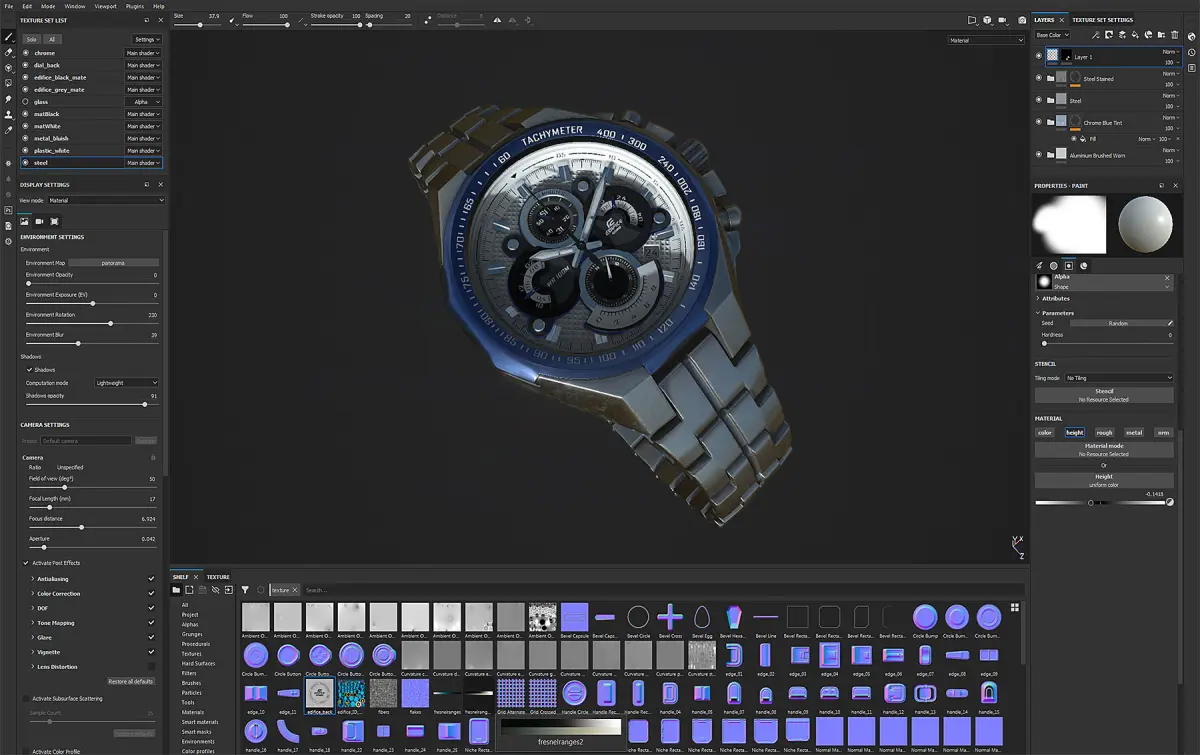This screenshot has width=1200, height=755.
Task: Adjust the Environment Rotation slider
Action: [91, 323]
